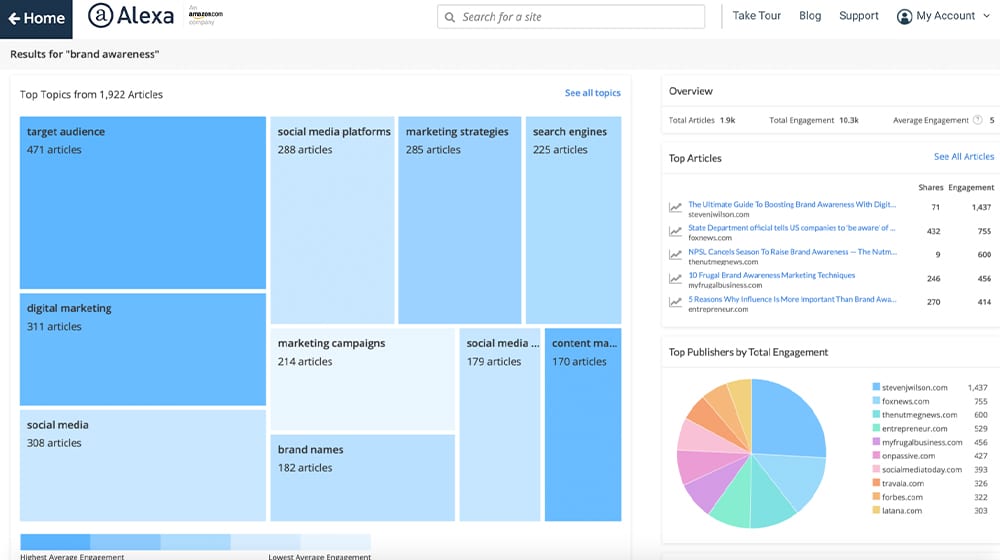This screenshot has width=1000, height=560.
Task: Open The Ultimate Guide To Boosting Brand Awareness article
Action: pyautogui.click(x=791, y=204)
